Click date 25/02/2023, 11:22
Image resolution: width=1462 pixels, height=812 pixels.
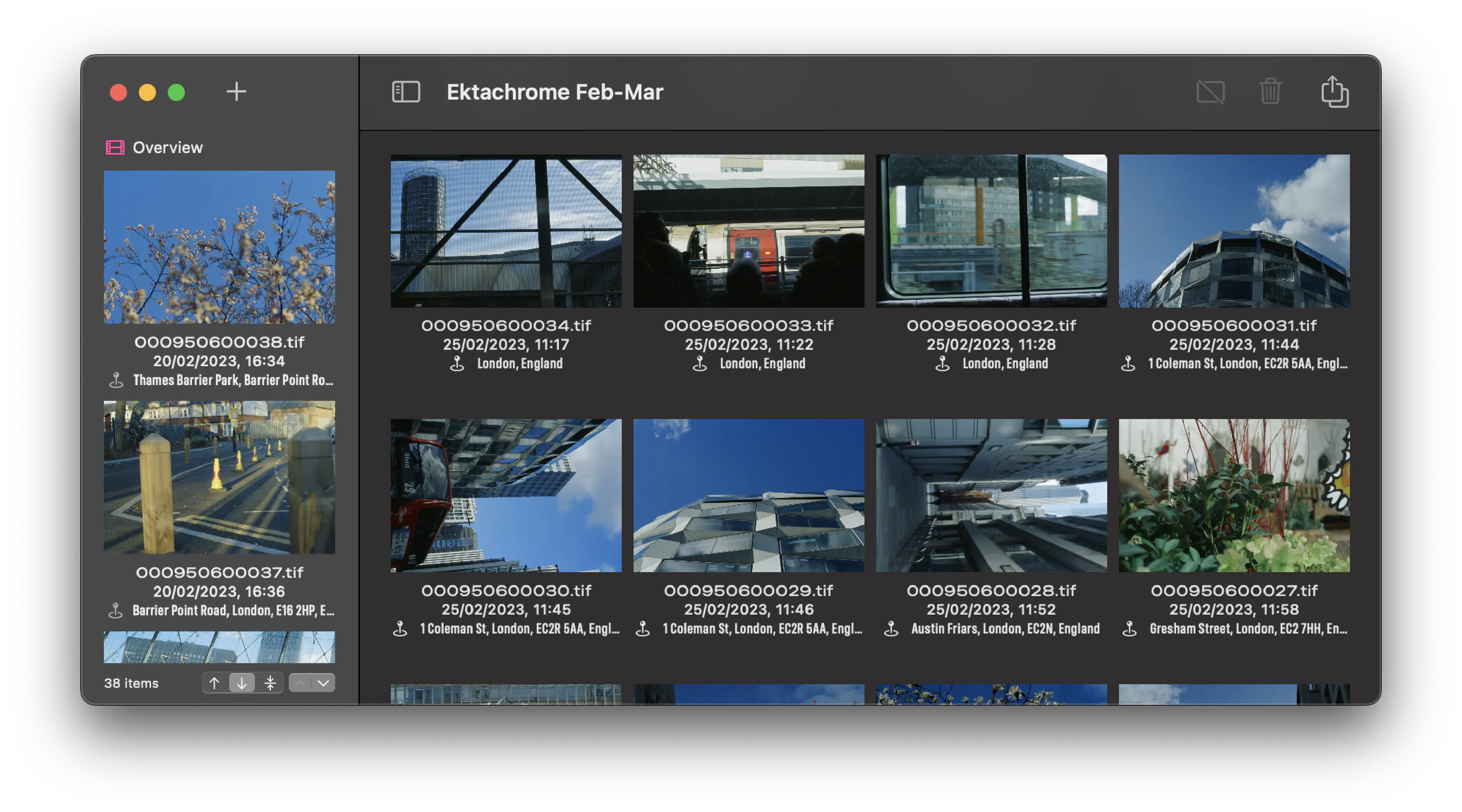point(748,345)
